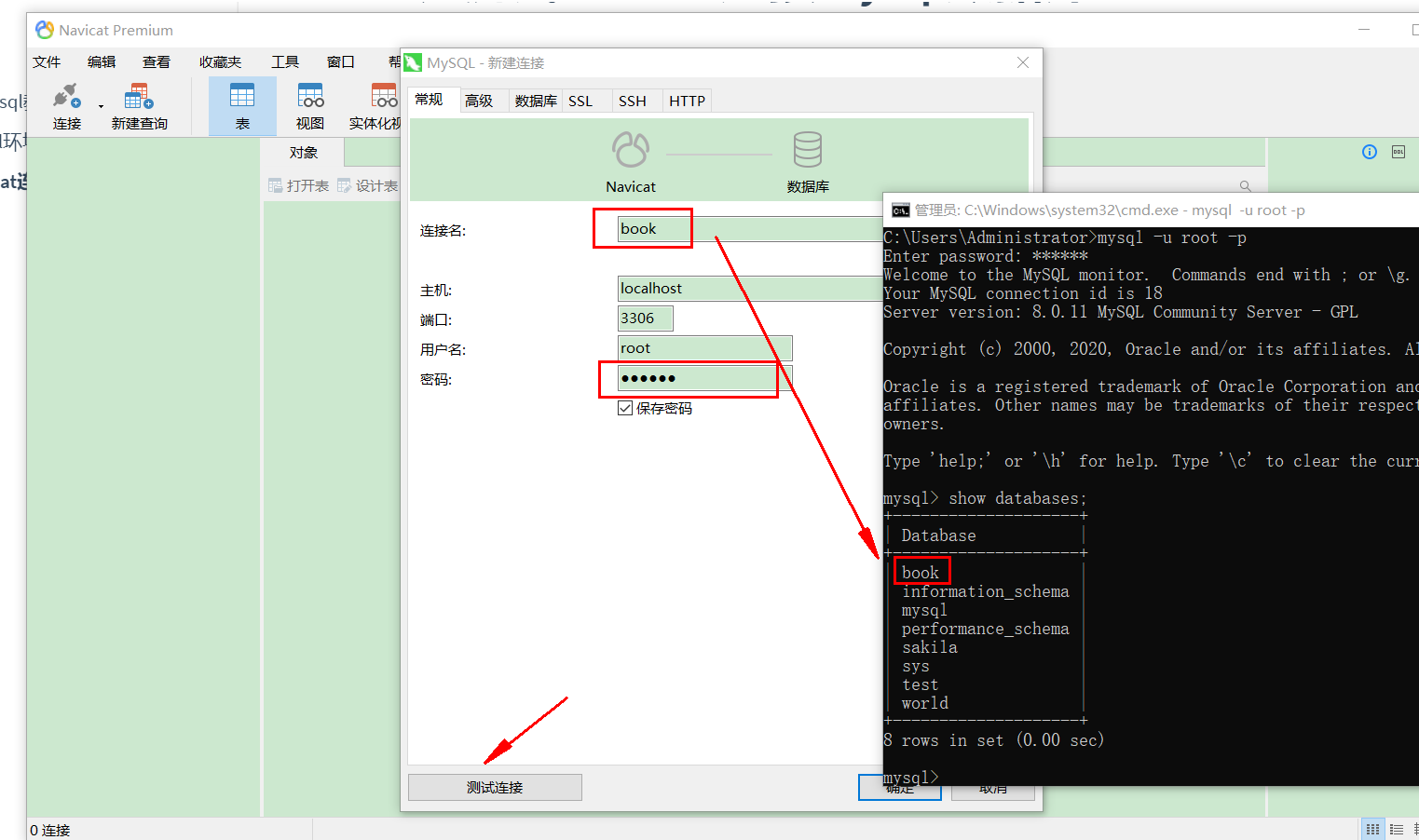
Task: Click '0 连接' in the status bar
Action: (50, 830)
